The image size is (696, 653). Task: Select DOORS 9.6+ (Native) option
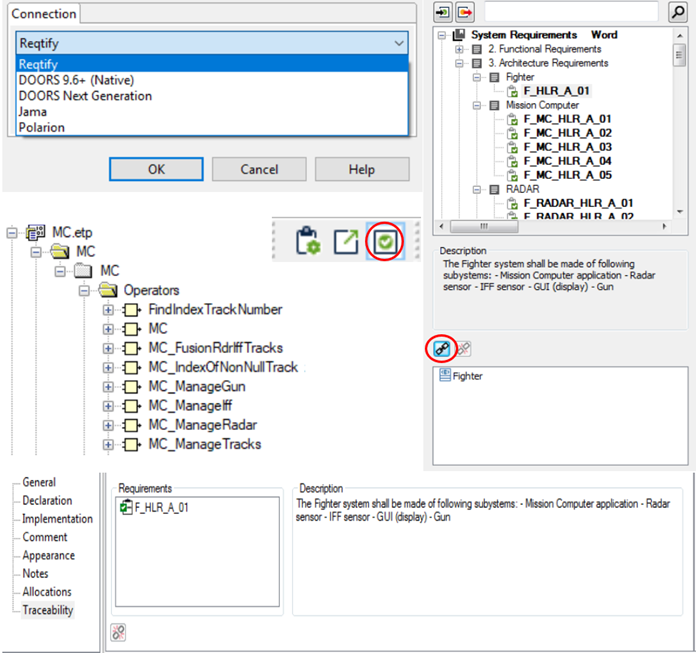point(76,80)
